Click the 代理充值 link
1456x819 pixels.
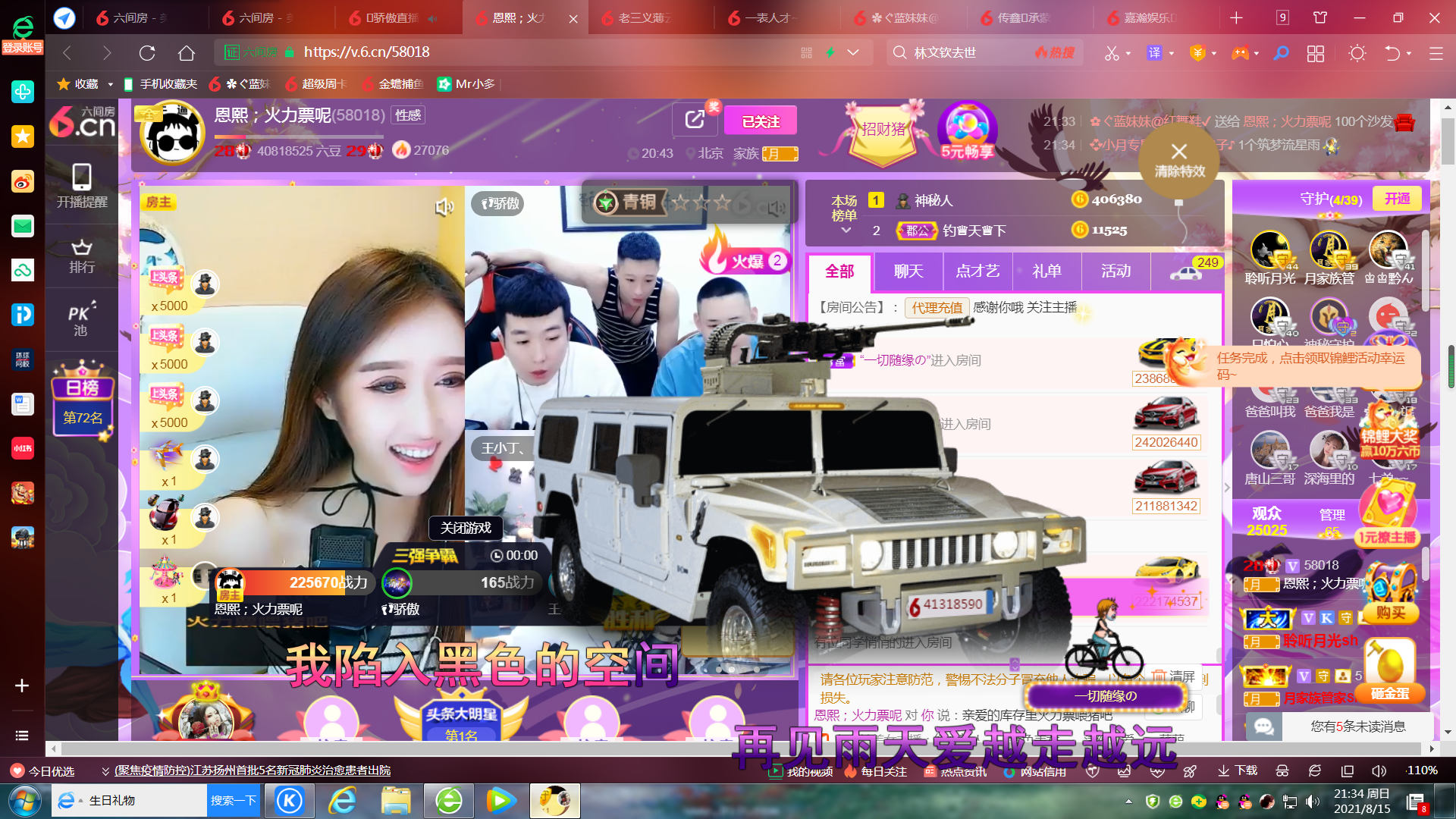coord(937,308)
